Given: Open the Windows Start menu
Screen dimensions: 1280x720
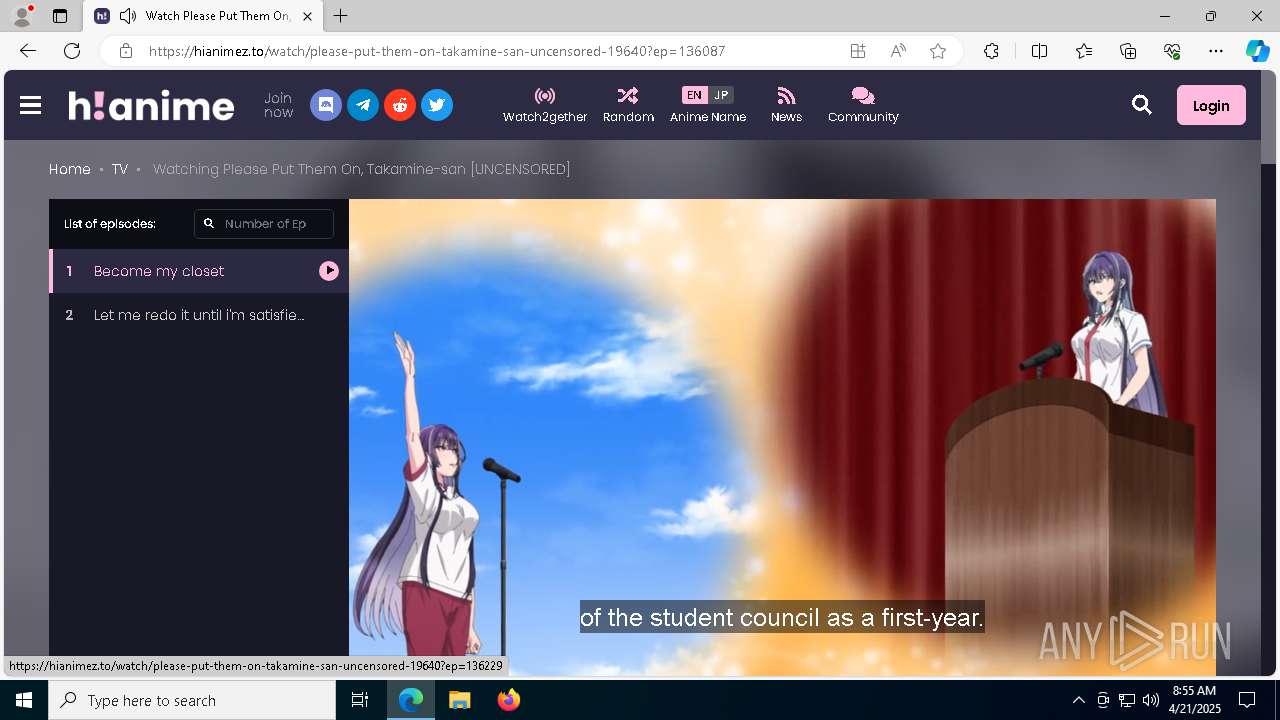Looking at the screenshot, I should pos(24,700).
